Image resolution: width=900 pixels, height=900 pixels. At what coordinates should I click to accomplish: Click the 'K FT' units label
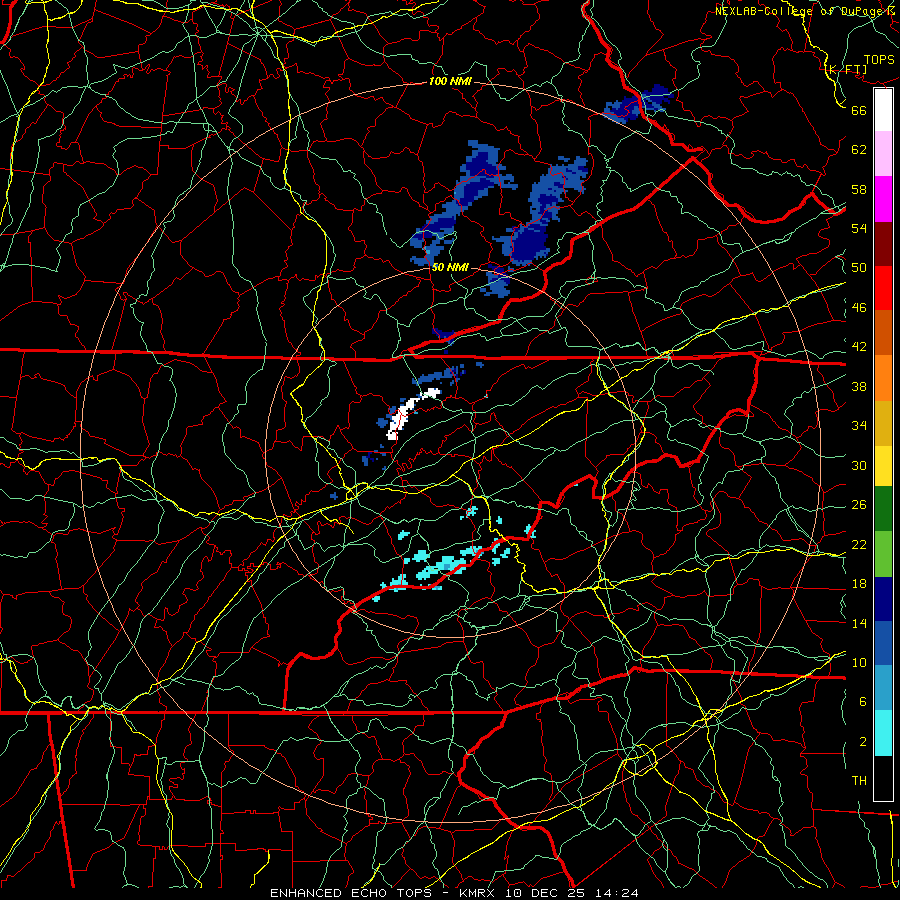click(846, 69)
